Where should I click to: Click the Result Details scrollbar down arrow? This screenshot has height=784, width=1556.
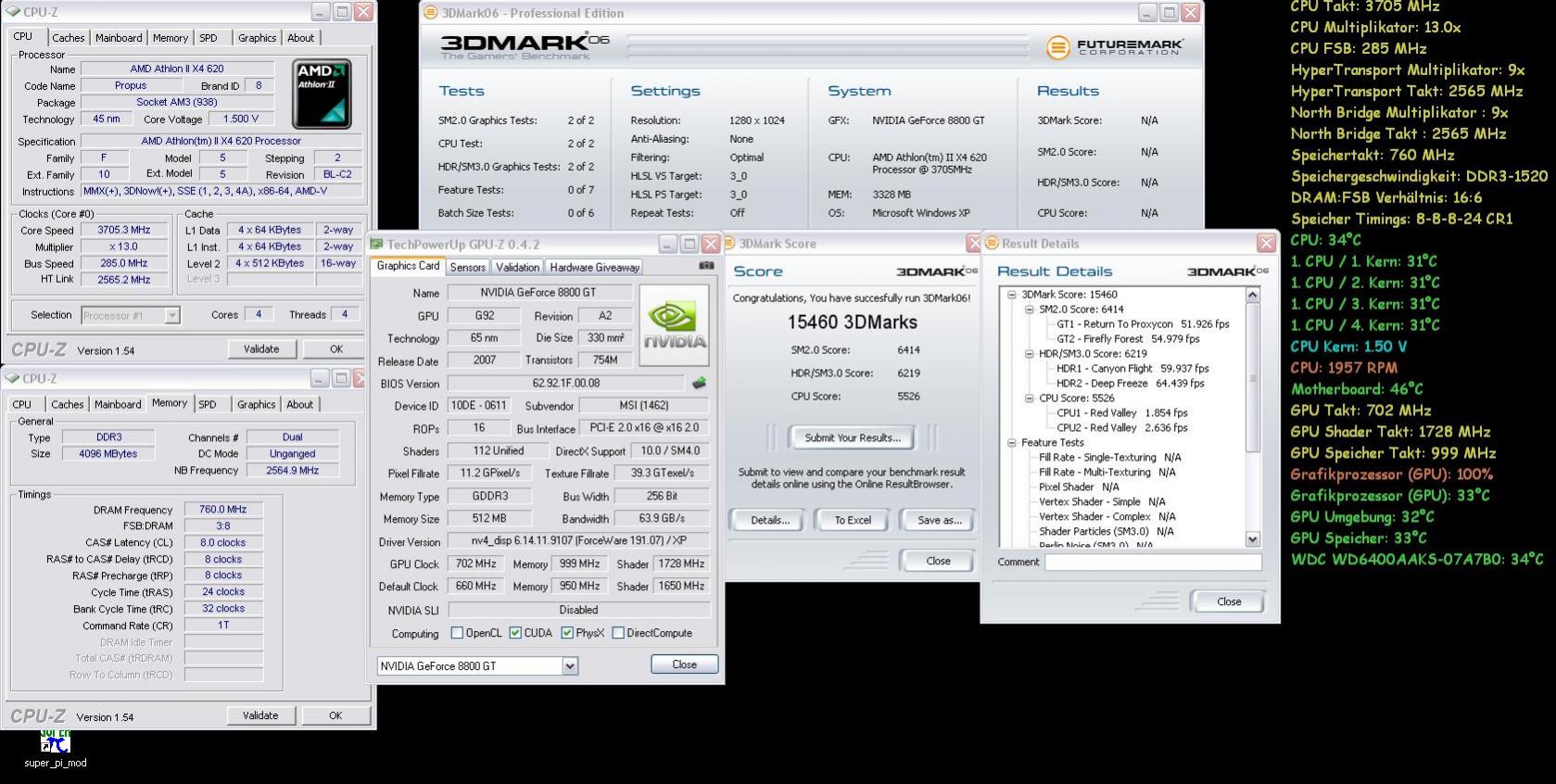click(1253, 538)
